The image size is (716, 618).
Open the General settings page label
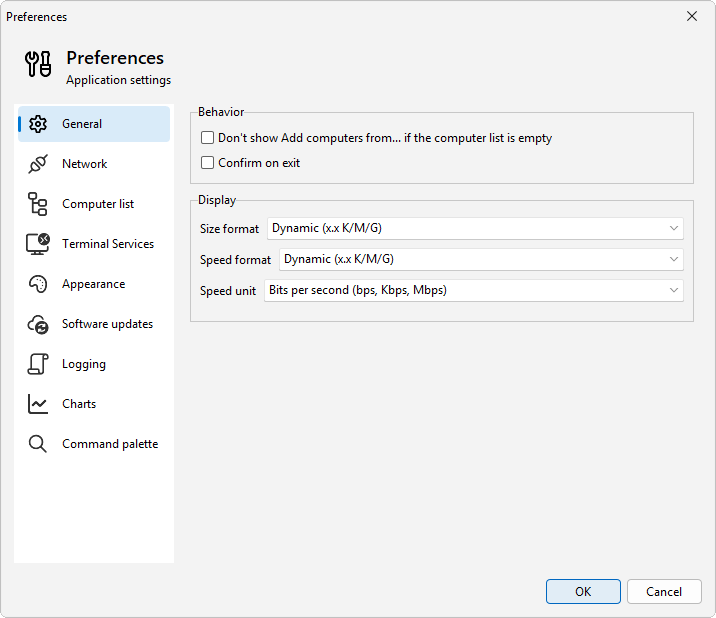(82, 124)
